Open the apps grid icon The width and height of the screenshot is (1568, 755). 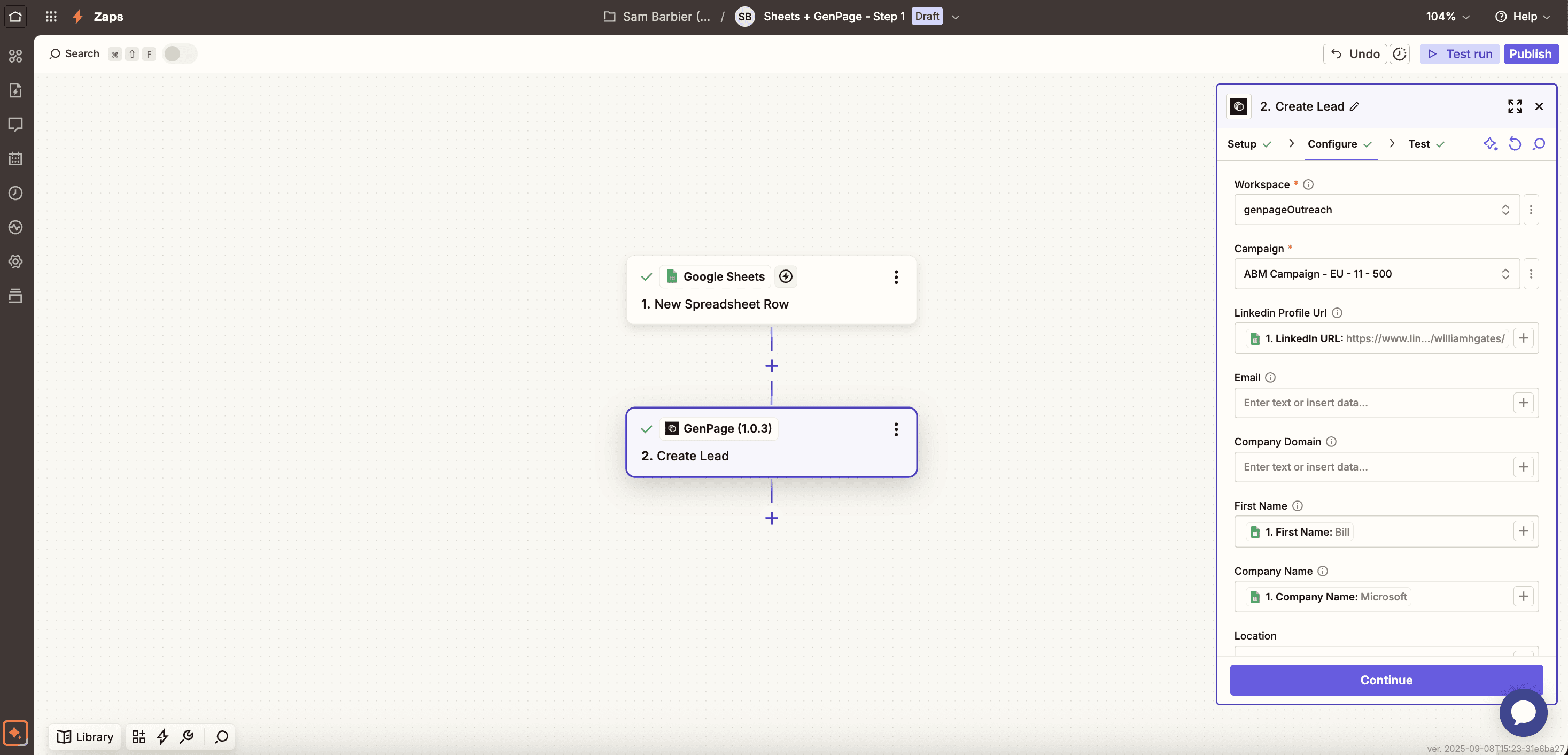point(51,17)
